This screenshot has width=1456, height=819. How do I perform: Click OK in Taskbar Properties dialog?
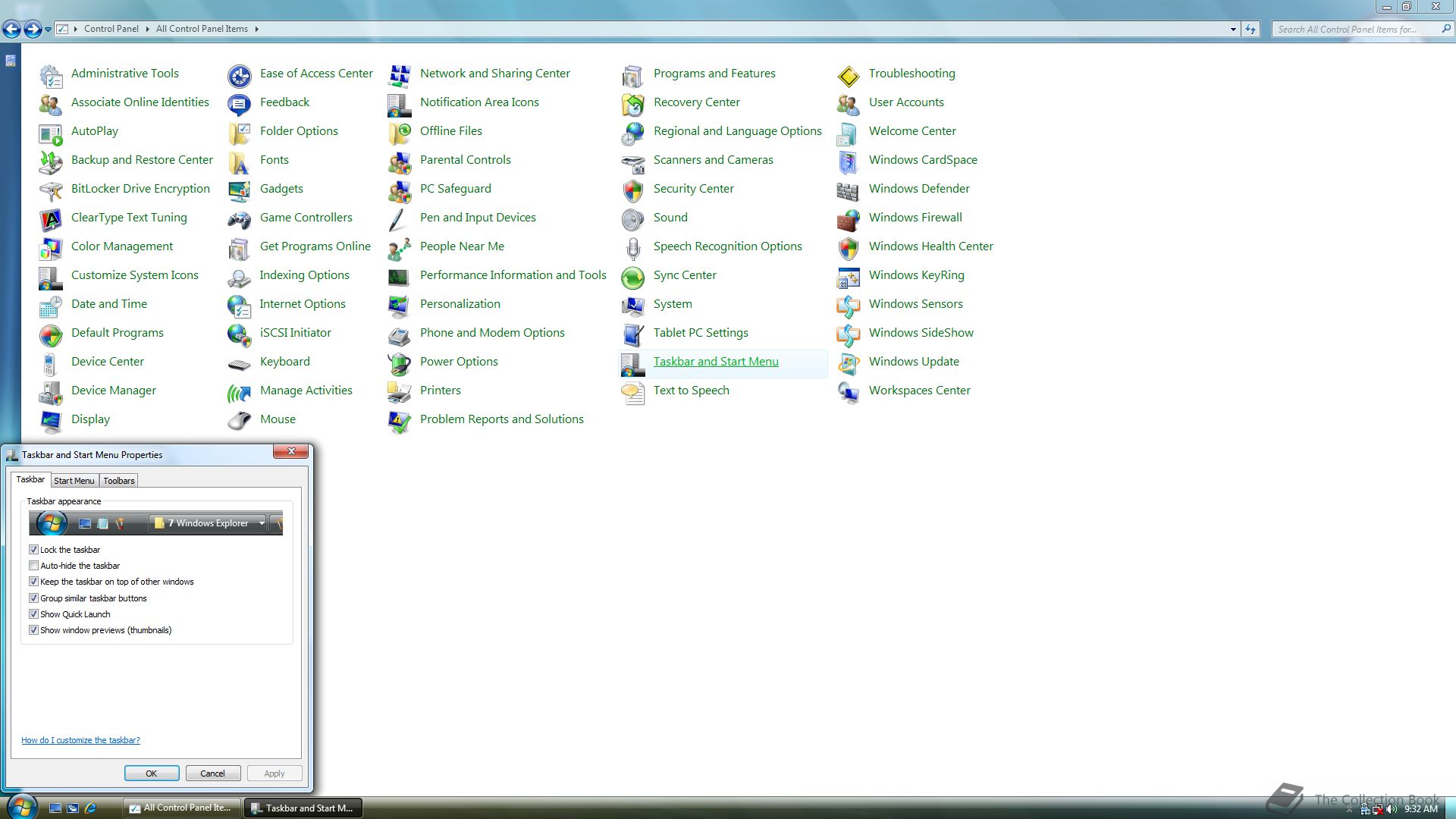(x=152, y=773)
